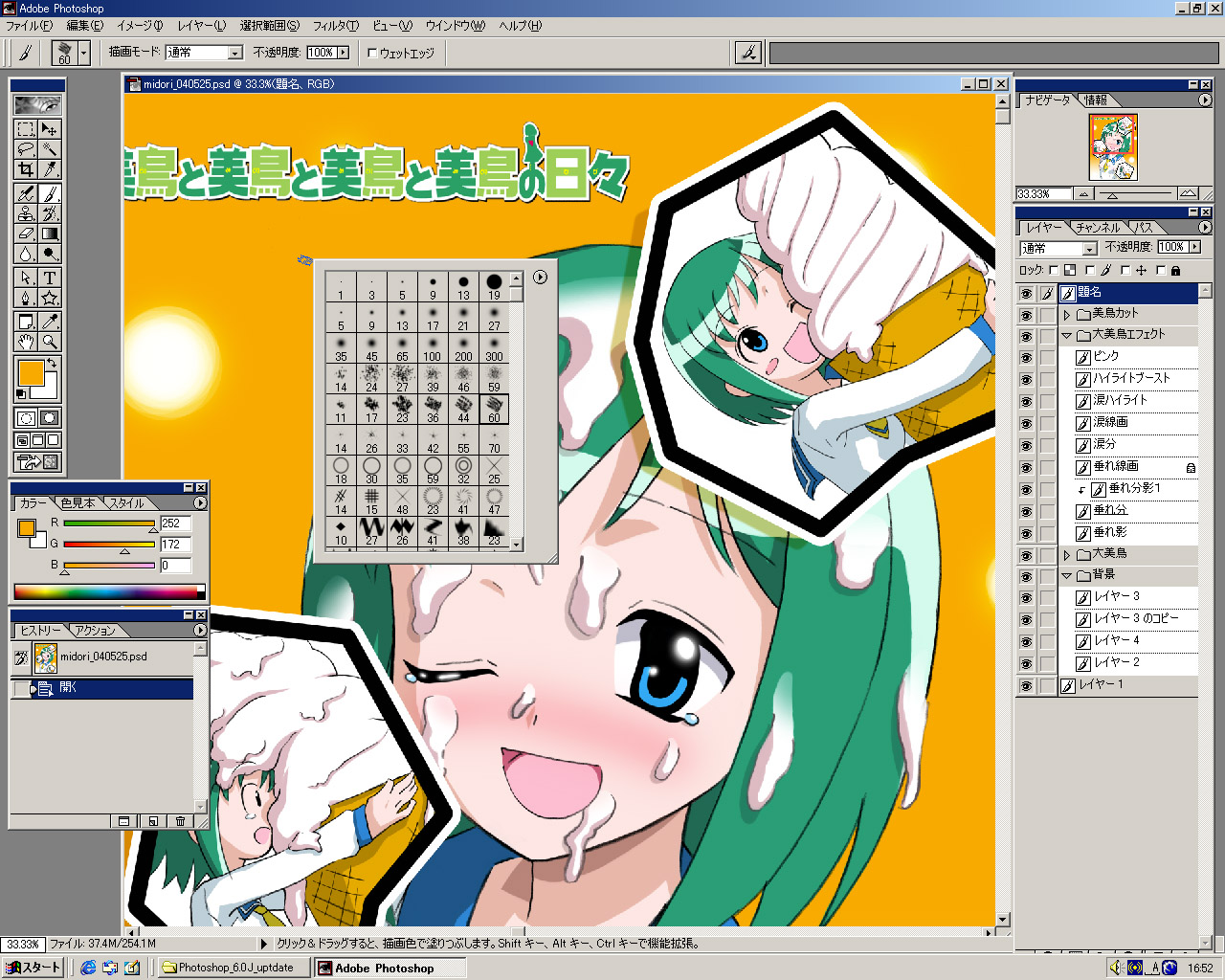Select the Slice tool
Viewport: 1225px width, 980px height.
click(50, 169)
